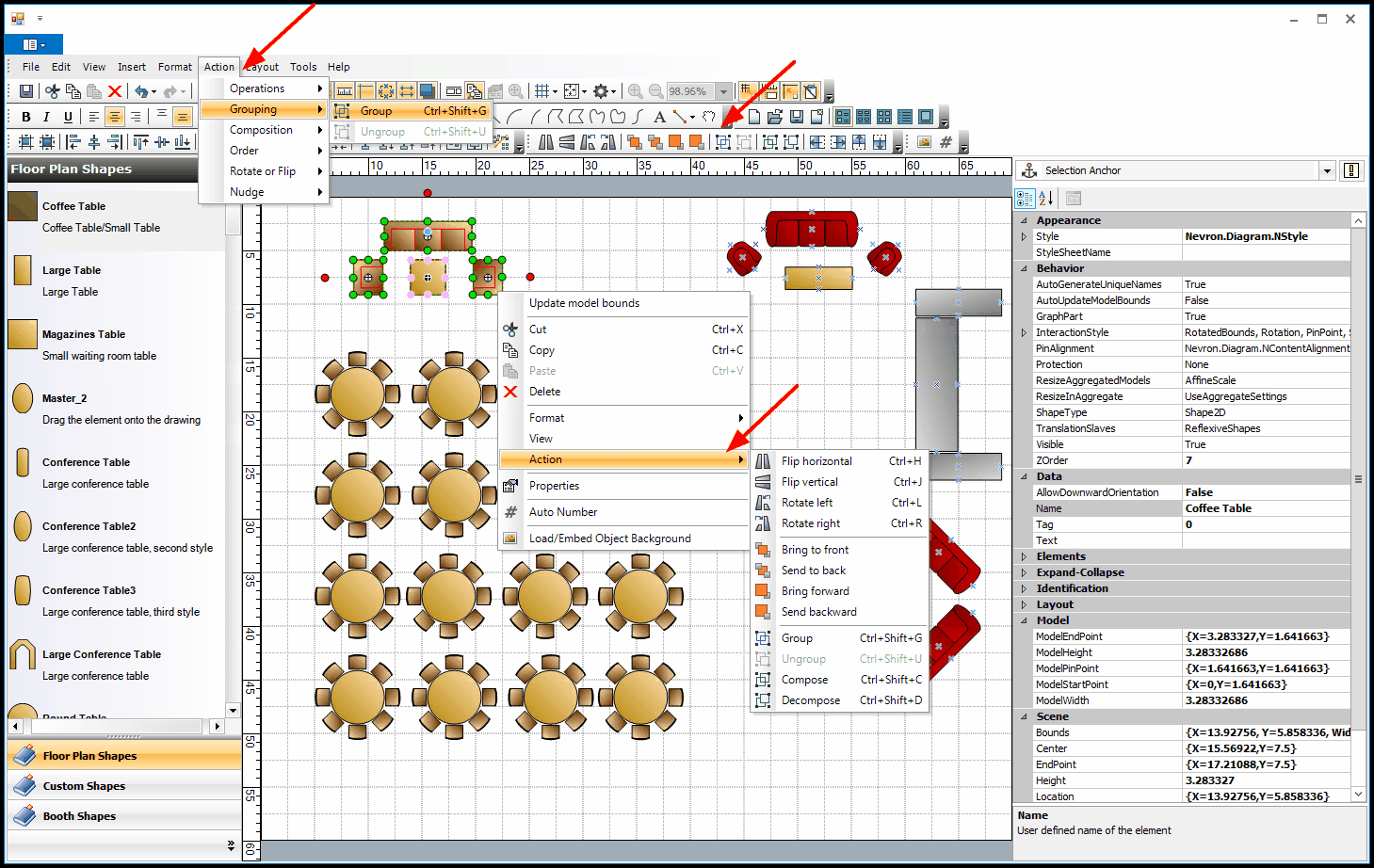The height and width of the screenshot is (868, 1374).
Task: Open the Action menu in menu bar
Action: coord(219,67)
